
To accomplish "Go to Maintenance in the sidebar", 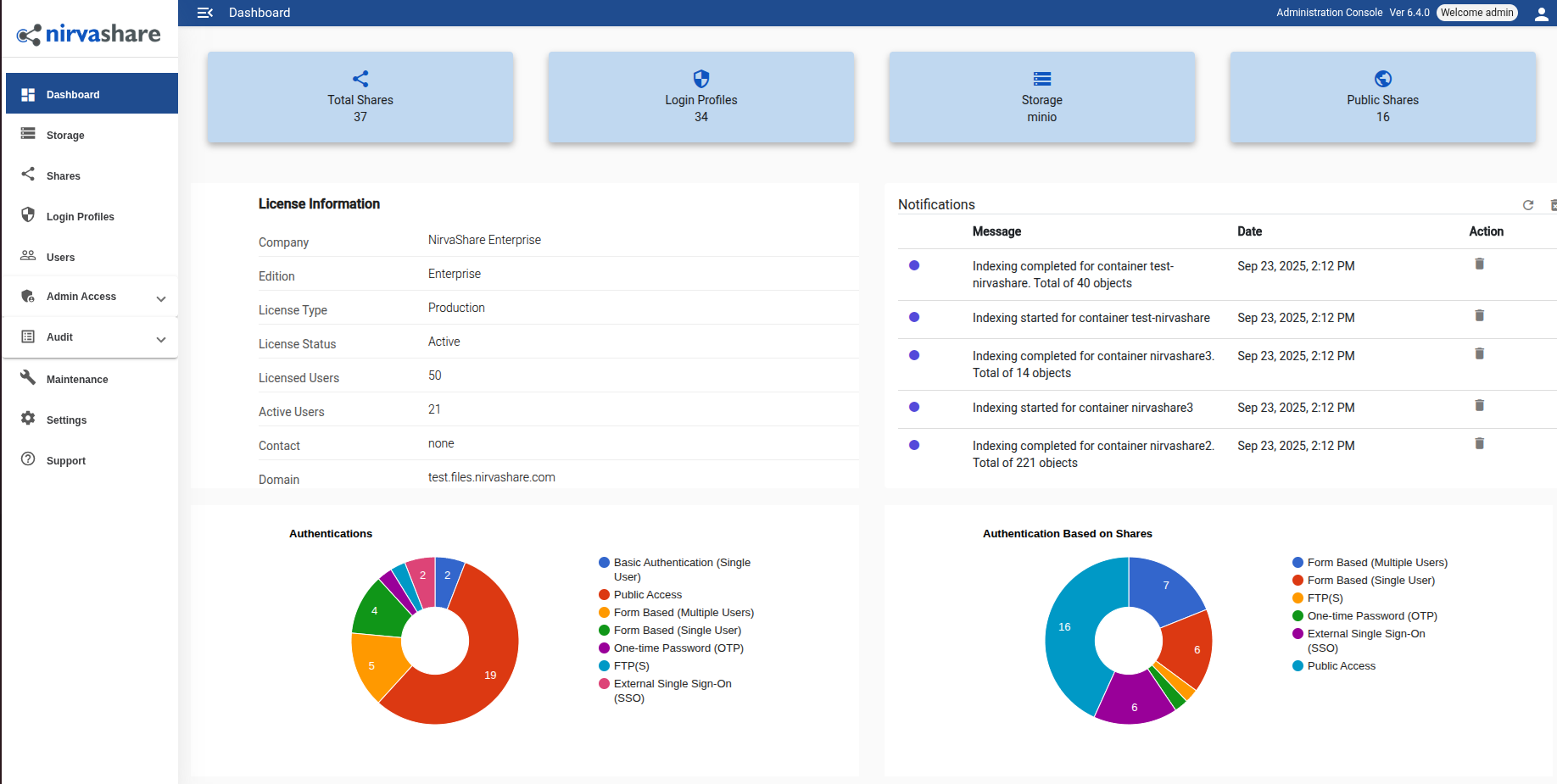I will (76, 380).
